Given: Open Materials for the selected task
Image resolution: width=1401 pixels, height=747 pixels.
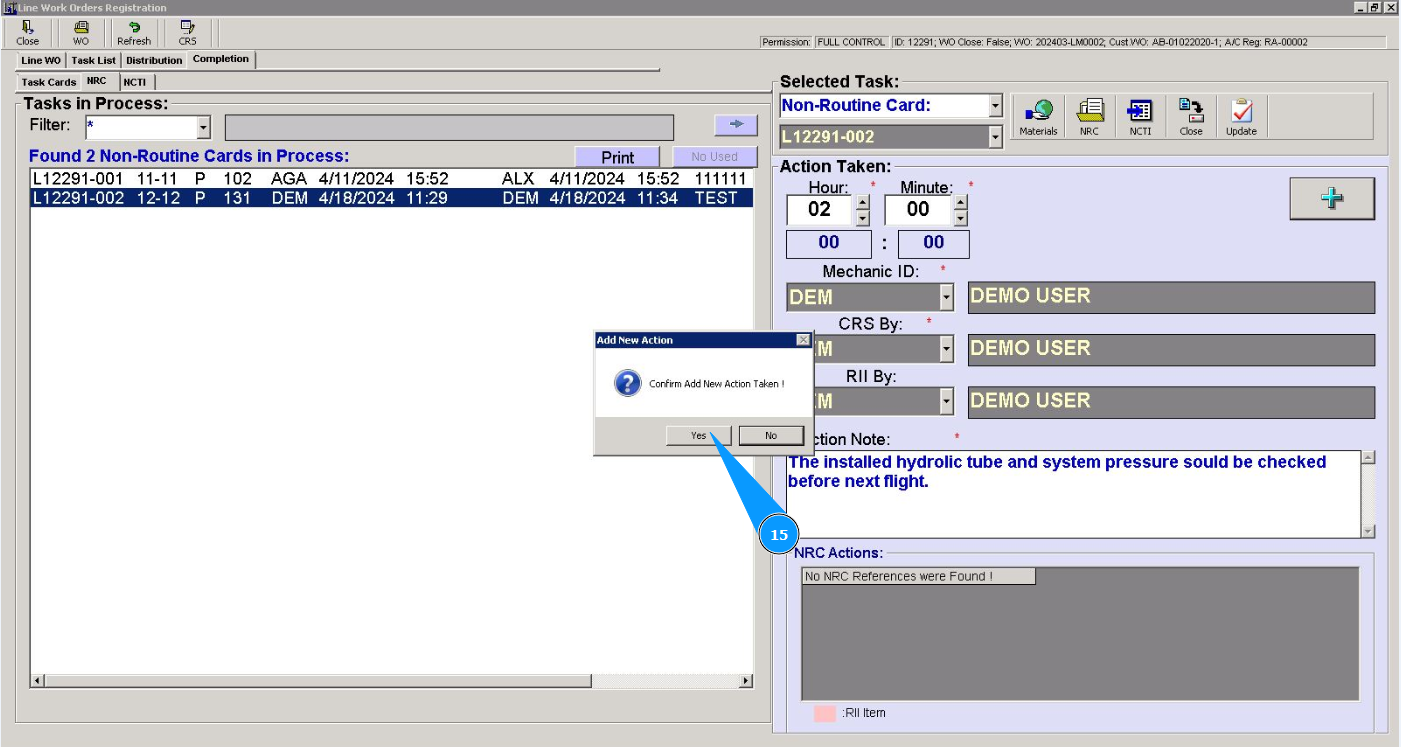Looking at the screenshot, I should click(x=1038, y=117).
